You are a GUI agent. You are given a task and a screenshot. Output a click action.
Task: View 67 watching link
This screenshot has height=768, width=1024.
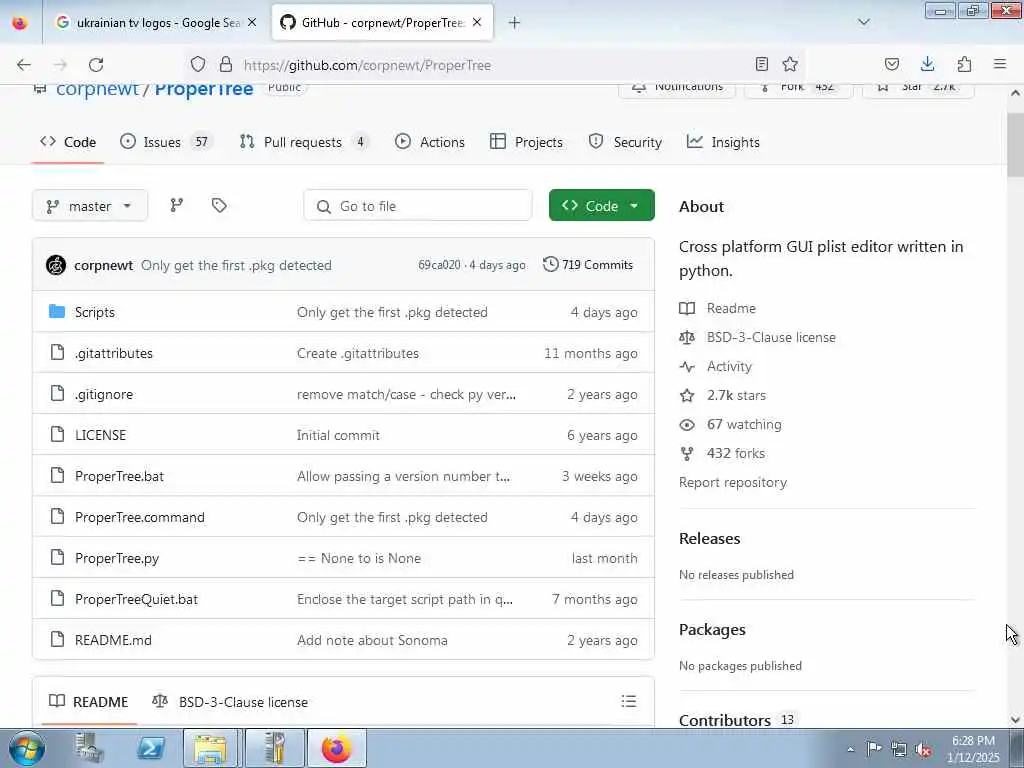[x=744, y=424]
